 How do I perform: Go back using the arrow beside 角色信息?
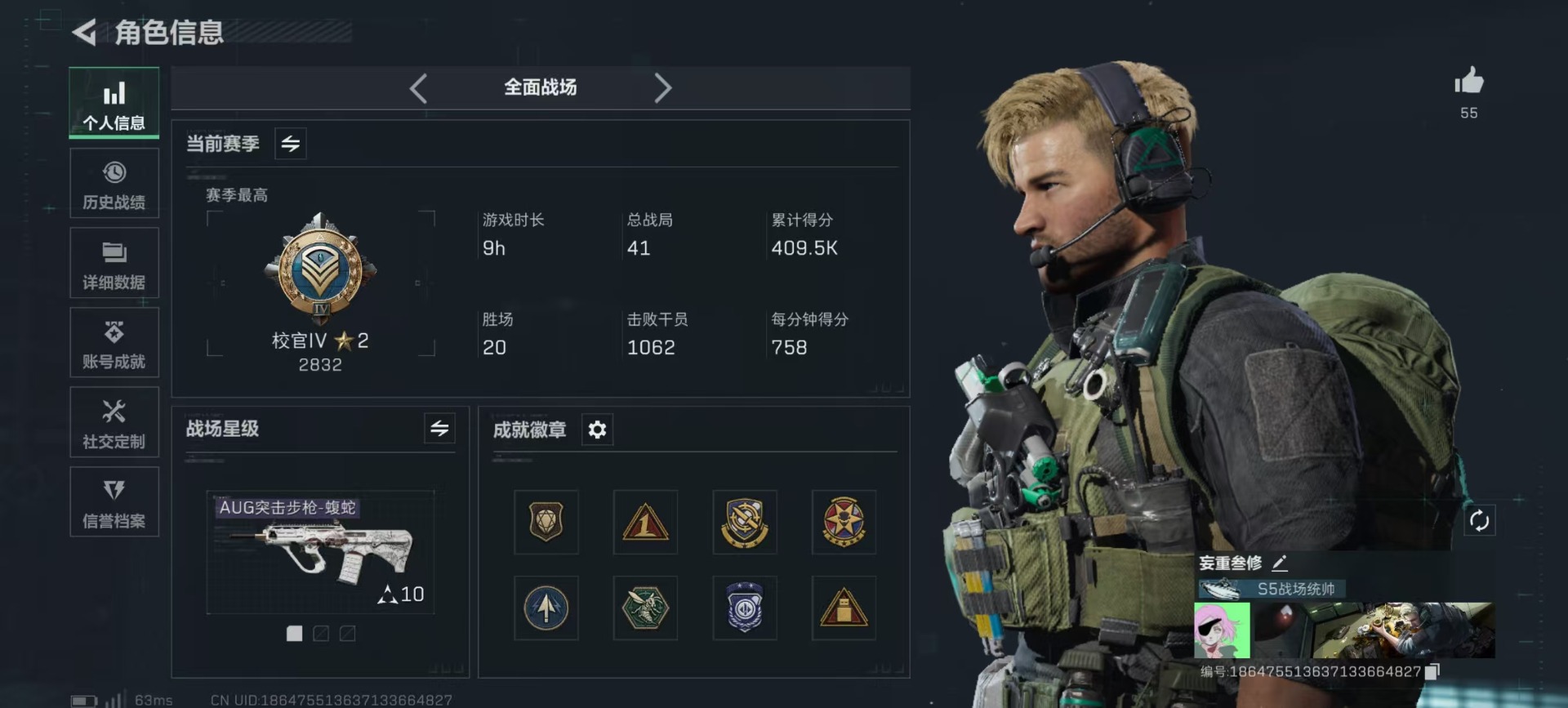(84, 32)
